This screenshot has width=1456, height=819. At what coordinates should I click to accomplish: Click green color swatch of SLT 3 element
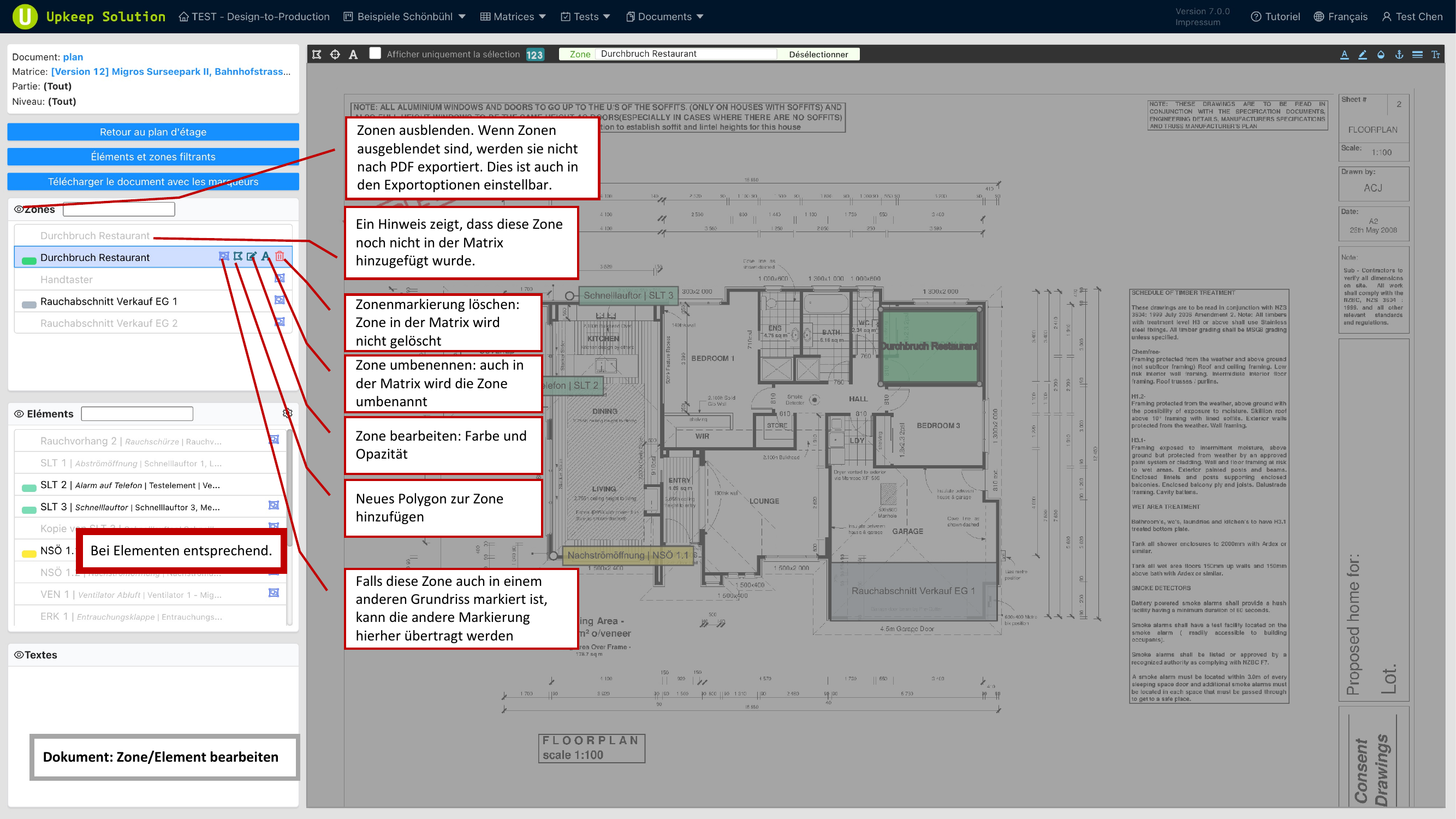(x=29, y=509)
